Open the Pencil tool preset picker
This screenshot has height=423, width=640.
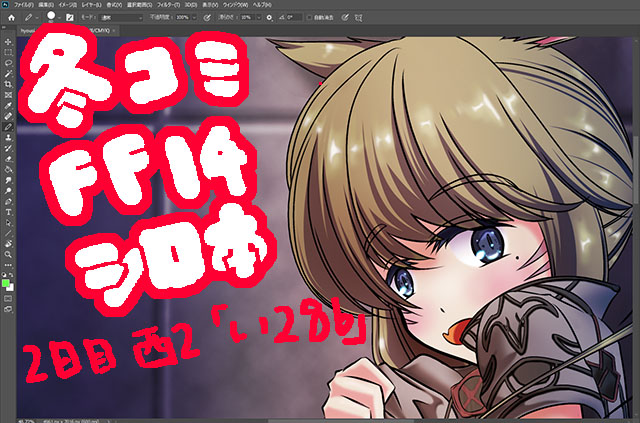(x=30, y=18)
